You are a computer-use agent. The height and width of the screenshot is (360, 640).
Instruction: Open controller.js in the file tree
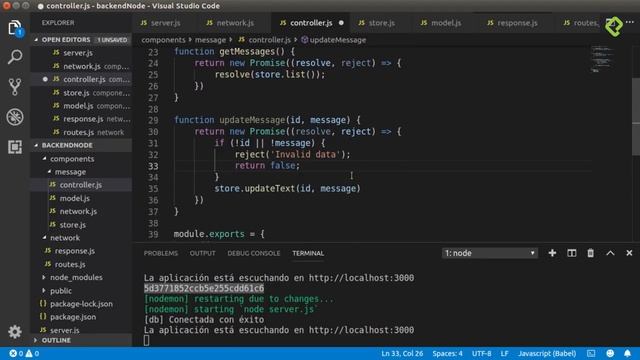coord(81,185)
